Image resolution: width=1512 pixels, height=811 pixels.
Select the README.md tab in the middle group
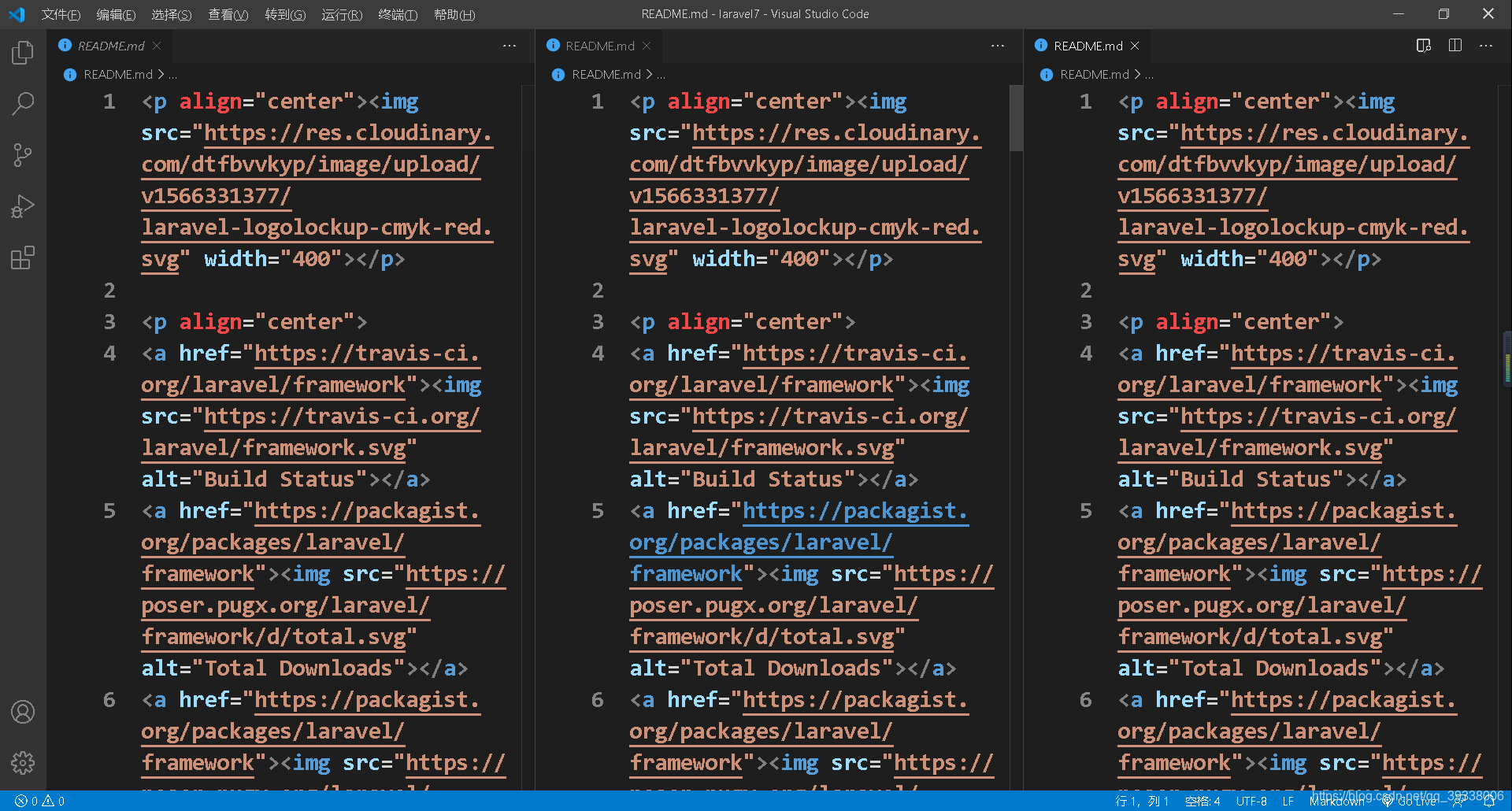click(601, 46)
